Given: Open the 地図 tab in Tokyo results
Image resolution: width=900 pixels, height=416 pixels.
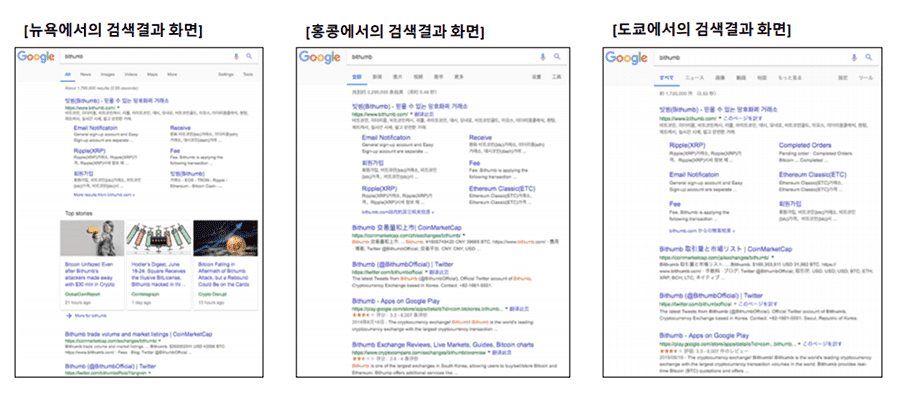Looking at the screenshot, I should [x=762, y=77].
